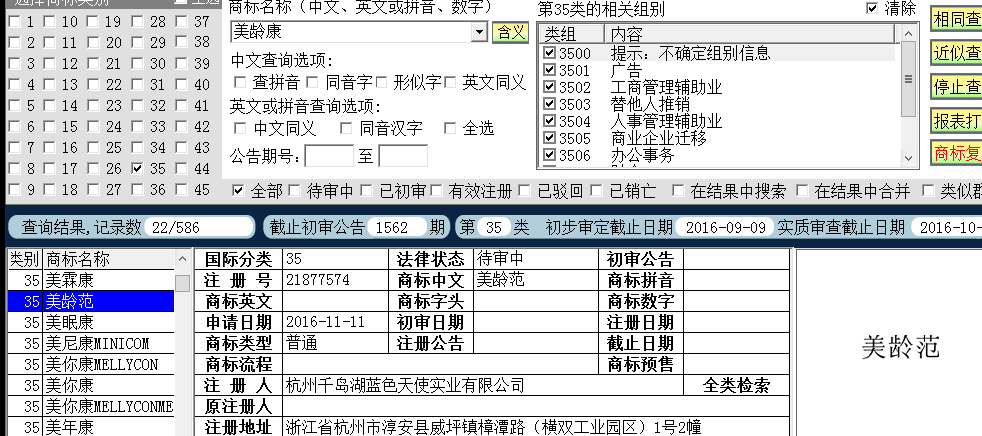Click the red 商标复 button
Viewport: 982px width, 436px height.
coord(956,152)
